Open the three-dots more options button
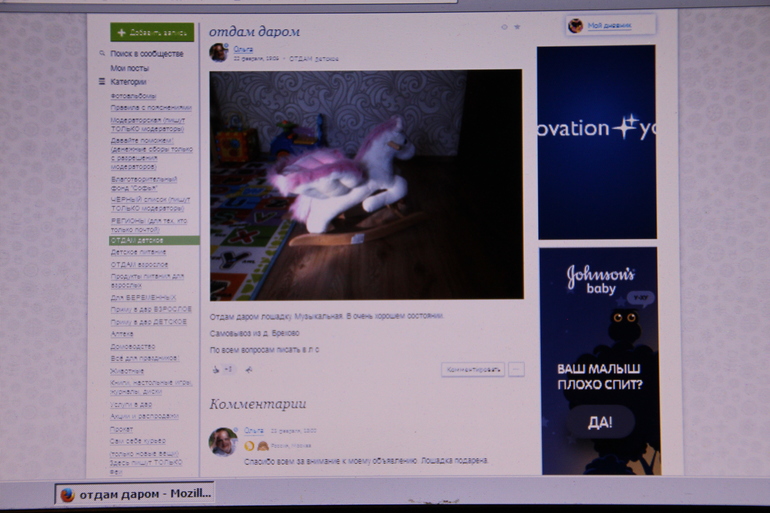The height and width of the screenshot is (513, 770). (x=516, y=369)
